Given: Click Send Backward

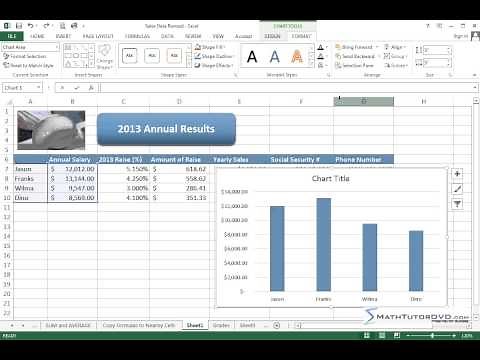Looking at the screenshot, I should pos(356,56).
